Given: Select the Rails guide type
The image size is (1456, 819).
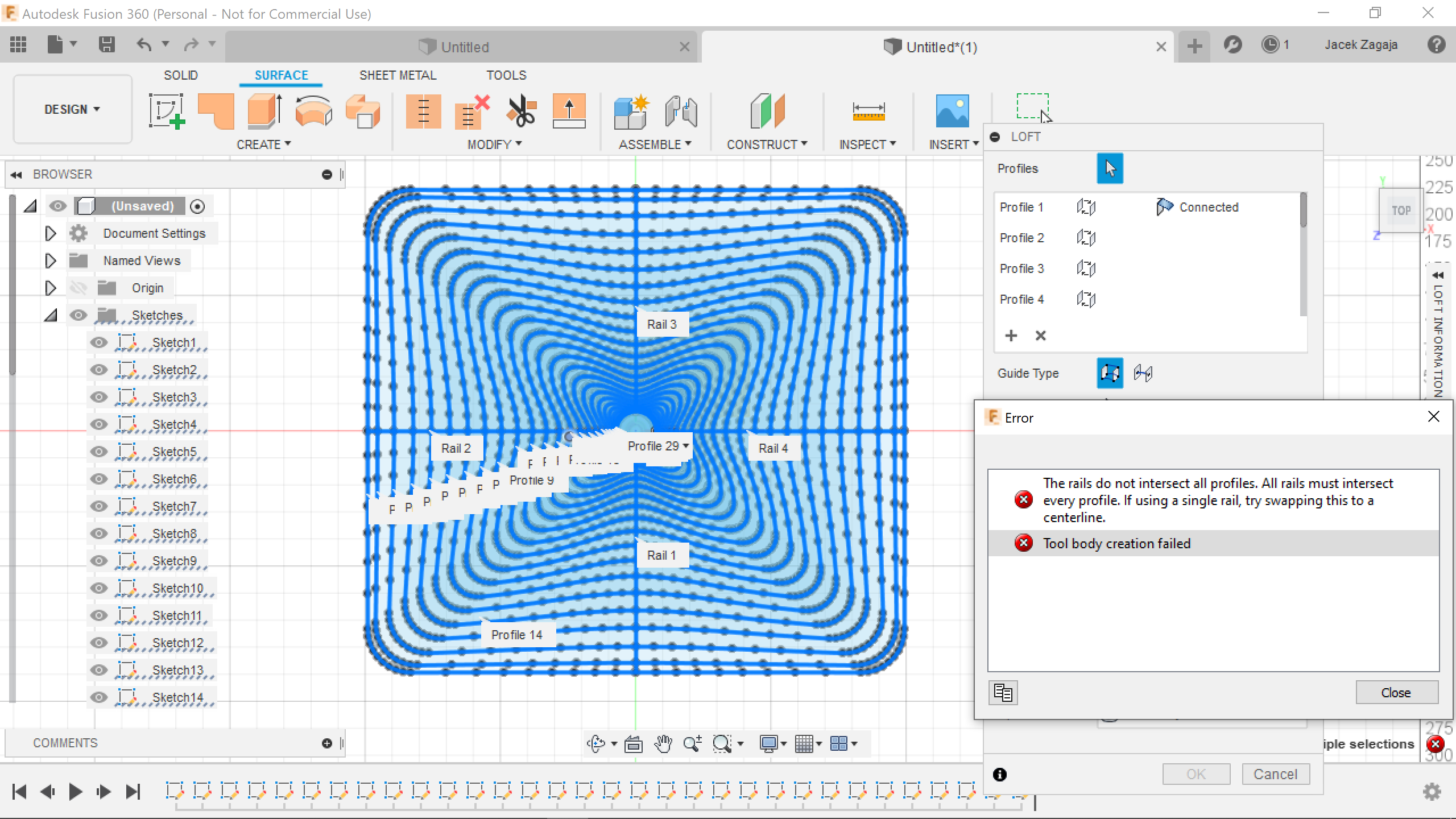Looking at the screenshot, I should tap(1110, 373).
